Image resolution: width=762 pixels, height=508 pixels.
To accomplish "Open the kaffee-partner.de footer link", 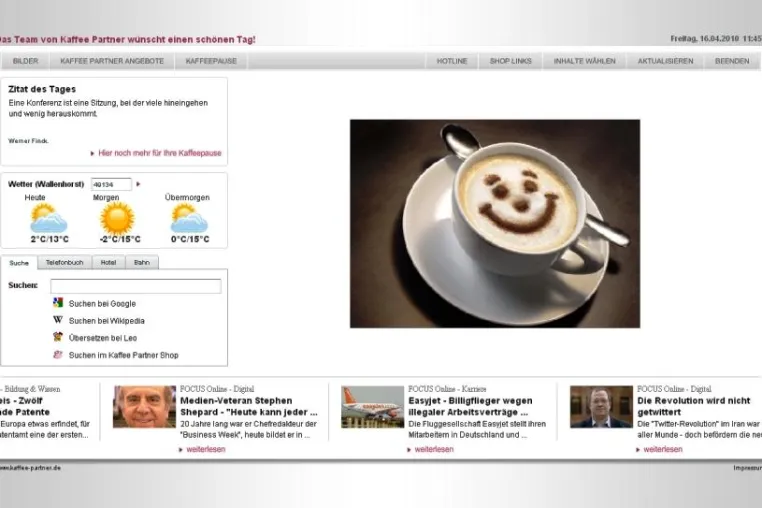I will [30, 468].
